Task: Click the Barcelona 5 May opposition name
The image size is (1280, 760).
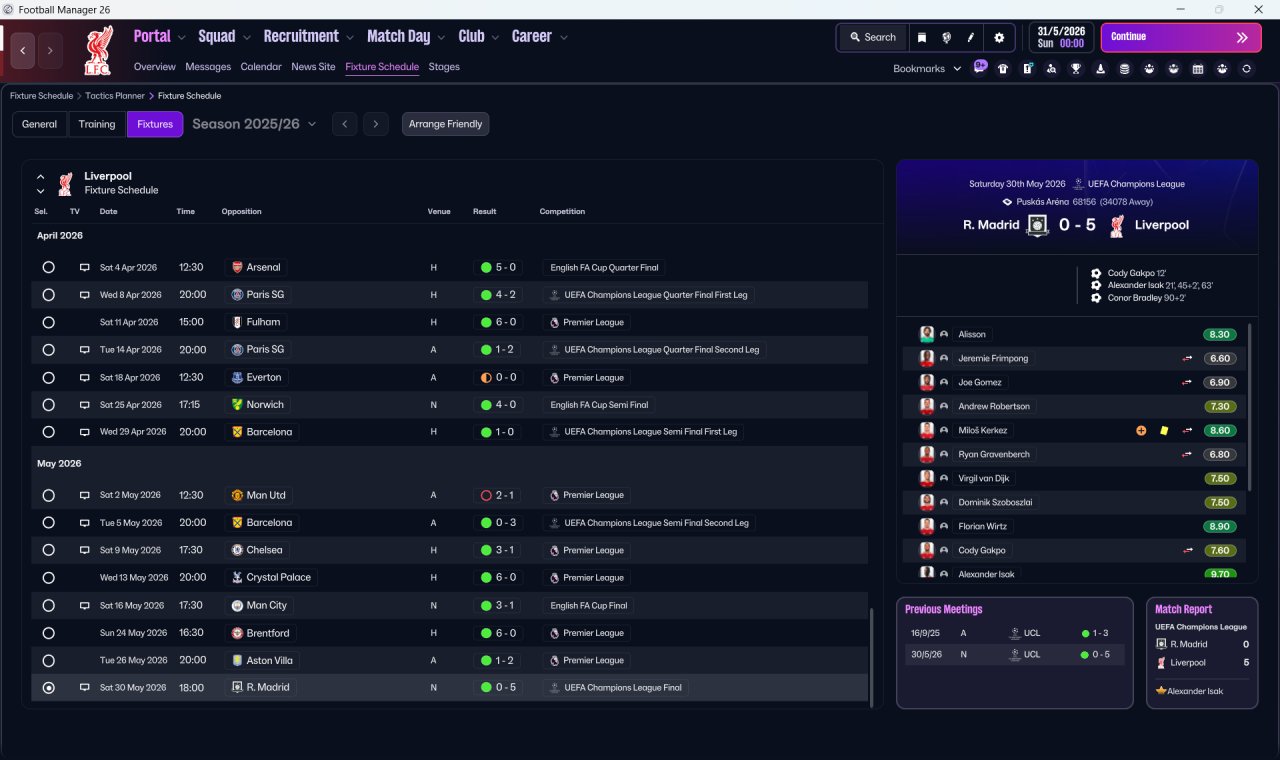Action: [269, 522]
